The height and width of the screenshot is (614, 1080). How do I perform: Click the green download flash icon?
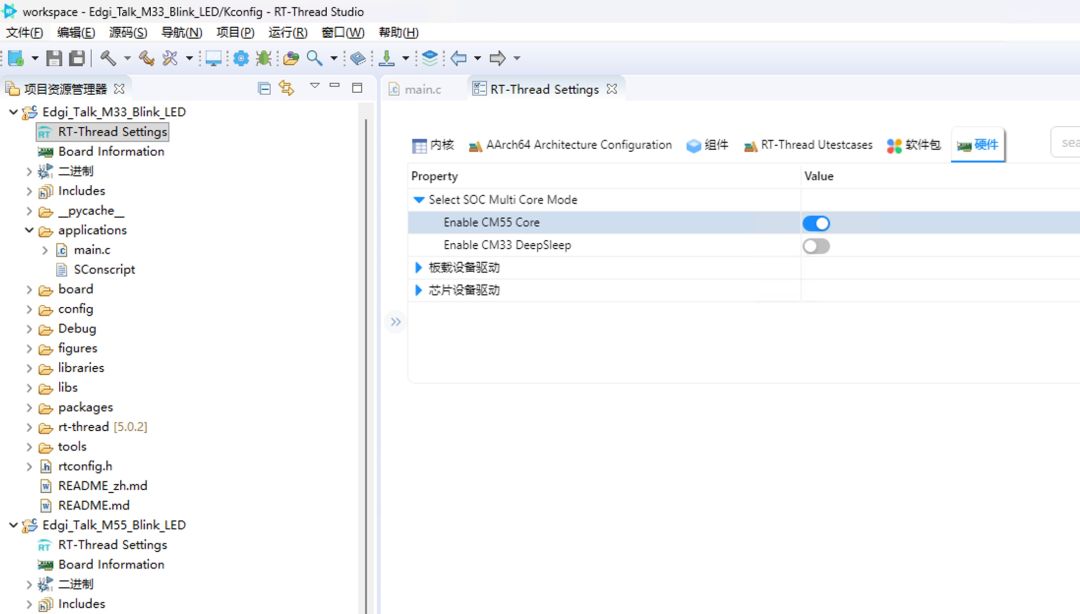pos(386,59)
